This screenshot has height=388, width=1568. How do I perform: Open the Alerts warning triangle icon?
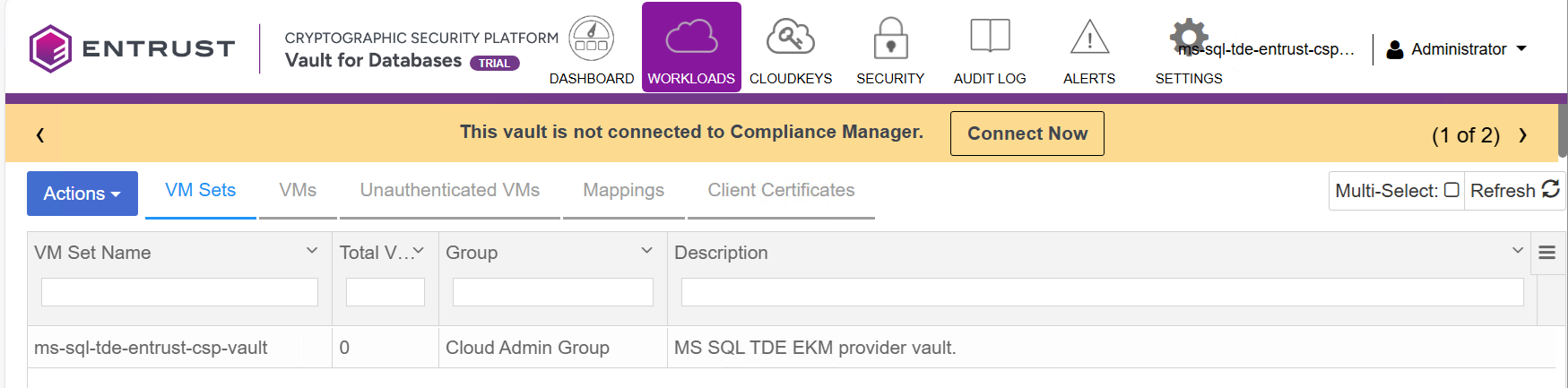tap(1089, 38)
